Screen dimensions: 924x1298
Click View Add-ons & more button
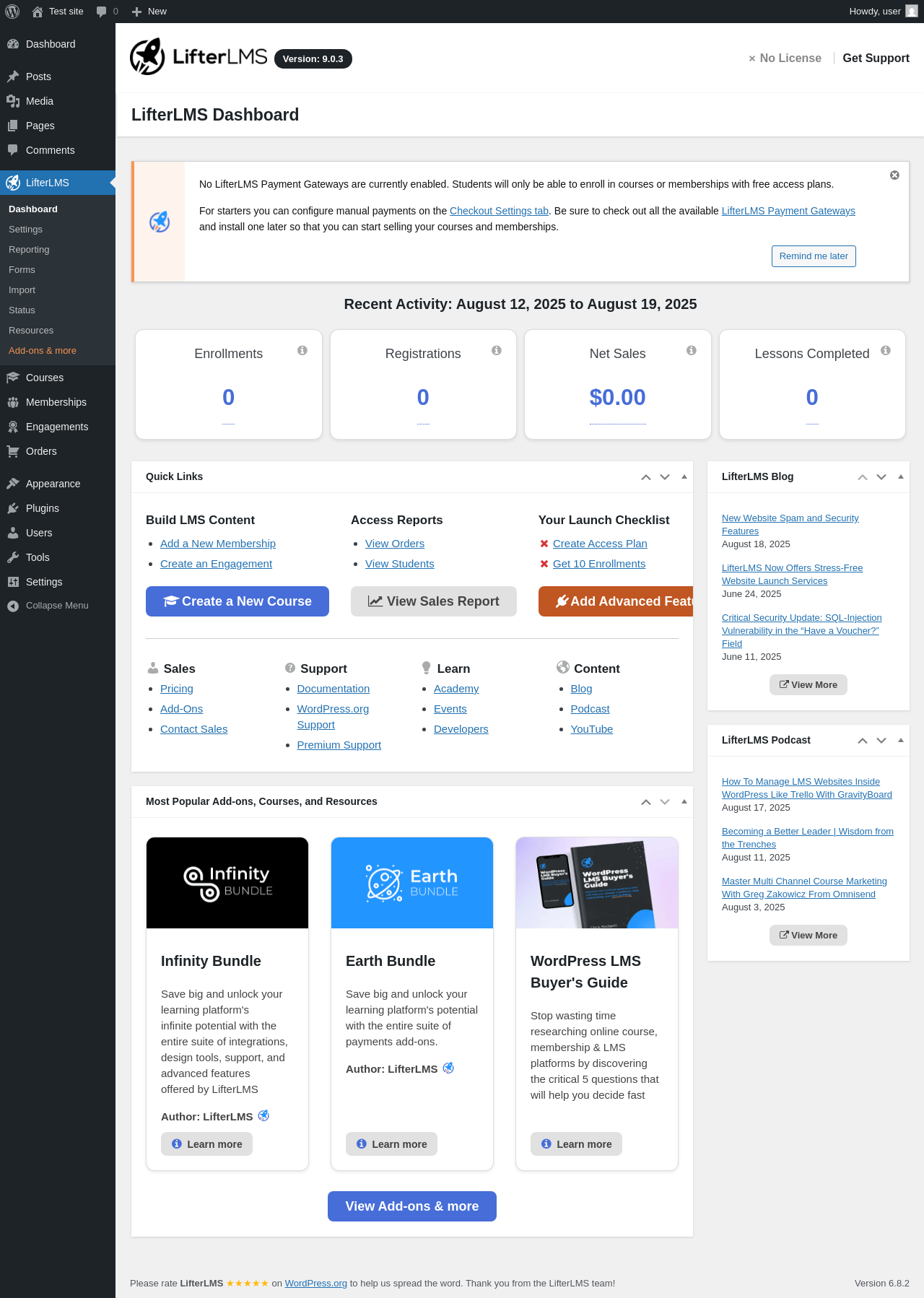[412, 1206]
